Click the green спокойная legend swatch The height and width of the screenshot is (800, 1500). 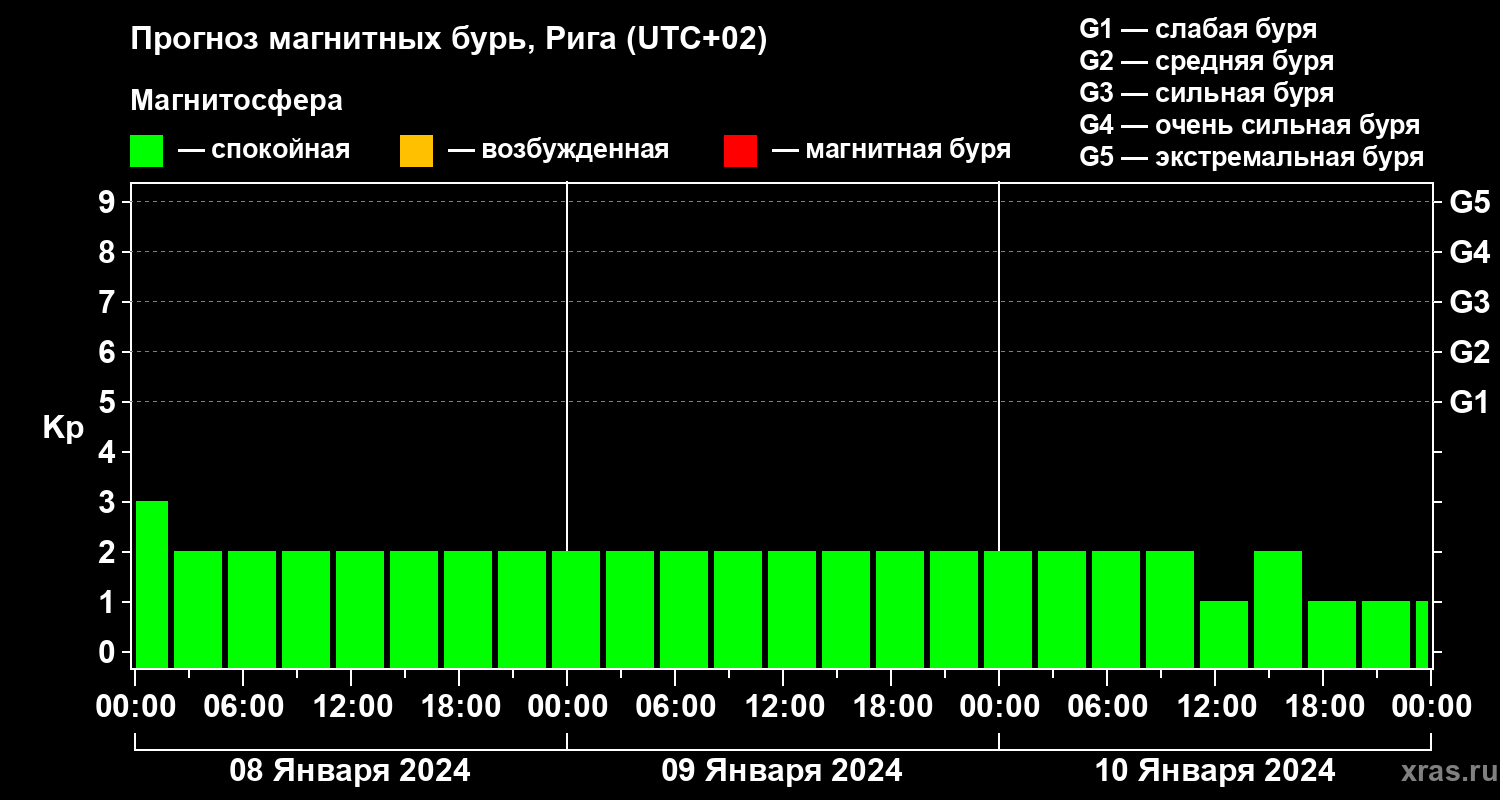pyautogui.click(x=147, y=151)
